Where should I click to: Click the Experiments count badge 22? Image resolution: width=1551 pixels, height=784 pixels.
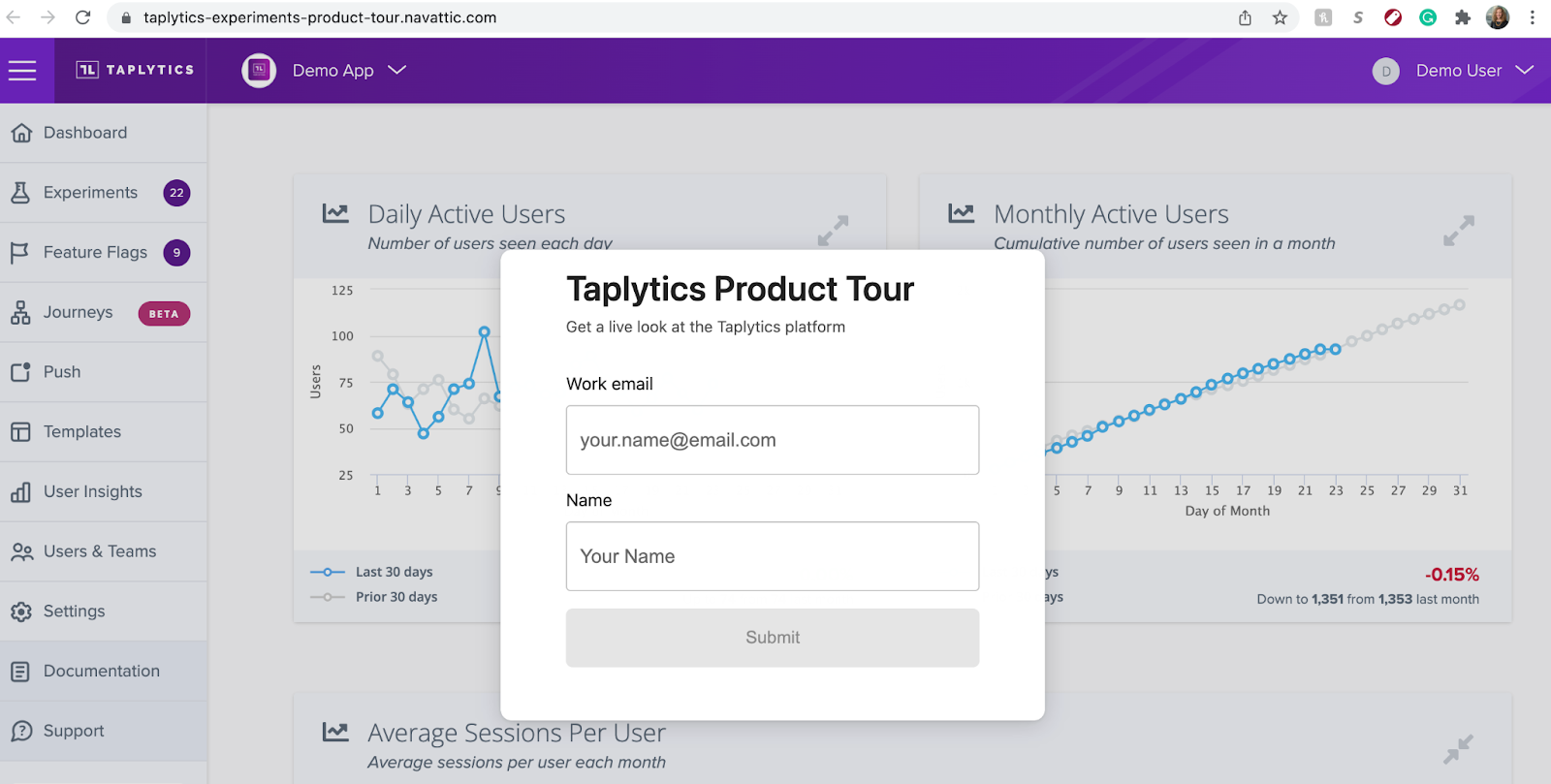coord(176,193)
